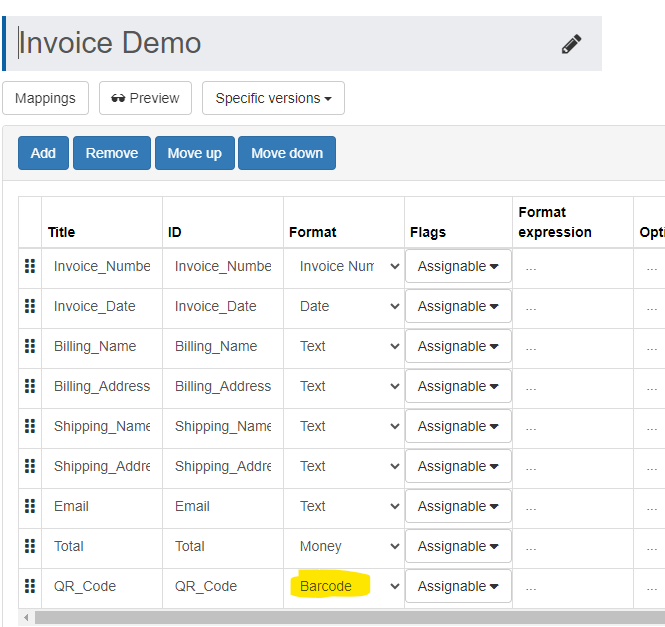Screen dimensions: 665x627
Task: Open Format dropdown for Total row
Action: pos(345,546)
